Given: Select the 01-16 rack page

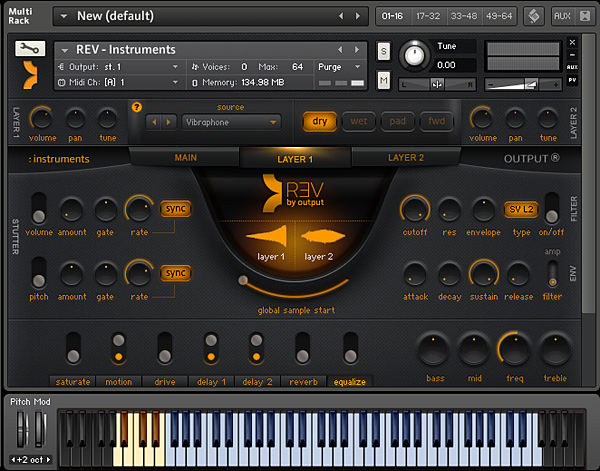Looking at the screenshot, I should tap(392, 16).
